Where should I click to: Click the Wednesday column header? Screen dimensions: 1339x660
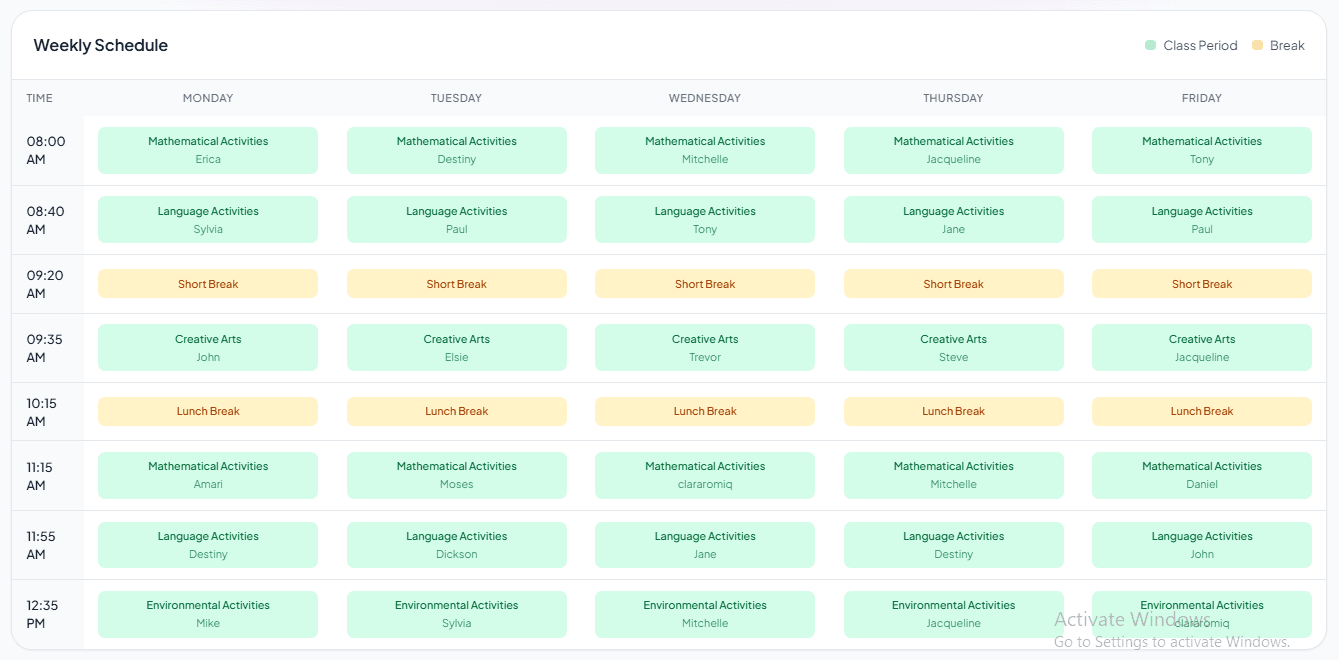[x=704, y=98]
